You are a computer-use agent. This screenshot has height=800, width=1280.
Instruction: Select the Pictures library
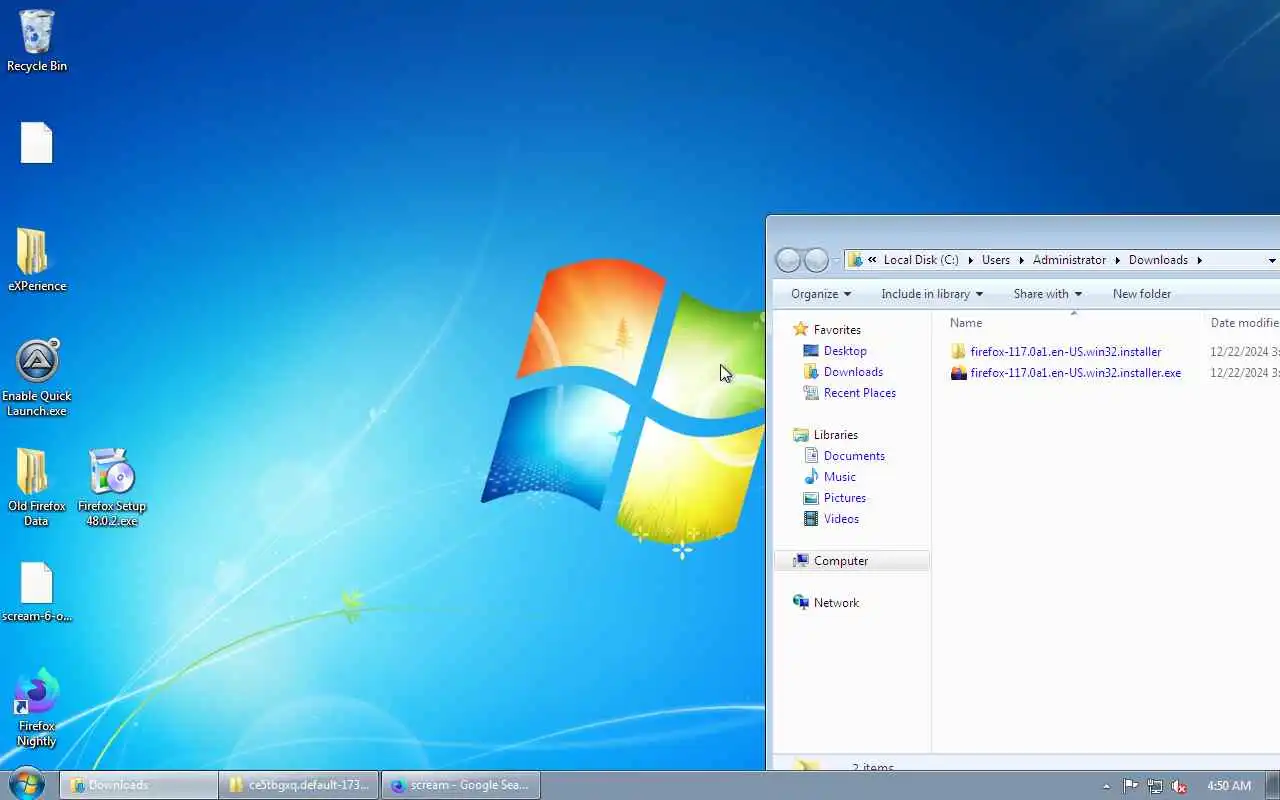pyautogui.click(x=845, y=498)
